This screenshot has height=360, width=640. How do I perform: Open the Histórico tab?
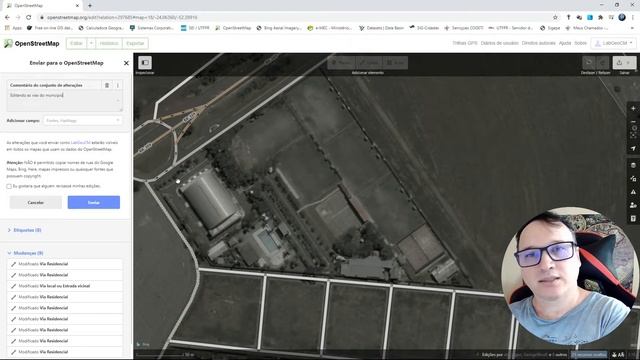(109, 43)
